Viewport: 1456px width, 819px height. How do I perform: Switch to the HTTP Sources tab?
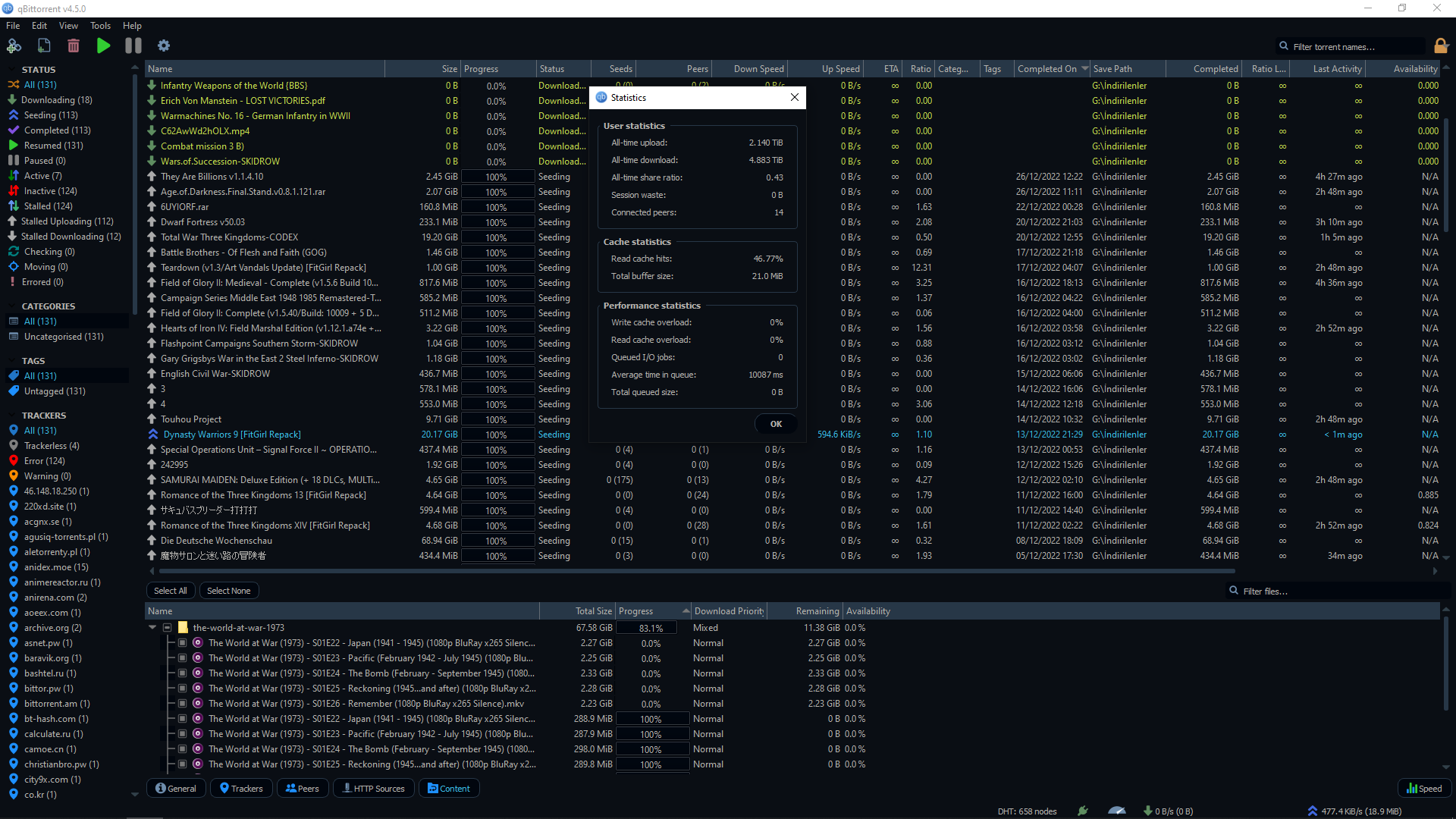tap(374, 789)
